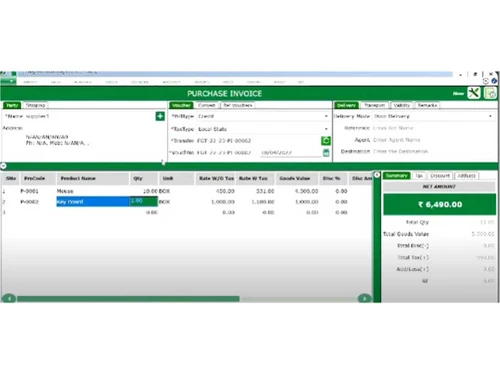
Task: Click the Name field containing supplier1
Action: pos(89,116)
